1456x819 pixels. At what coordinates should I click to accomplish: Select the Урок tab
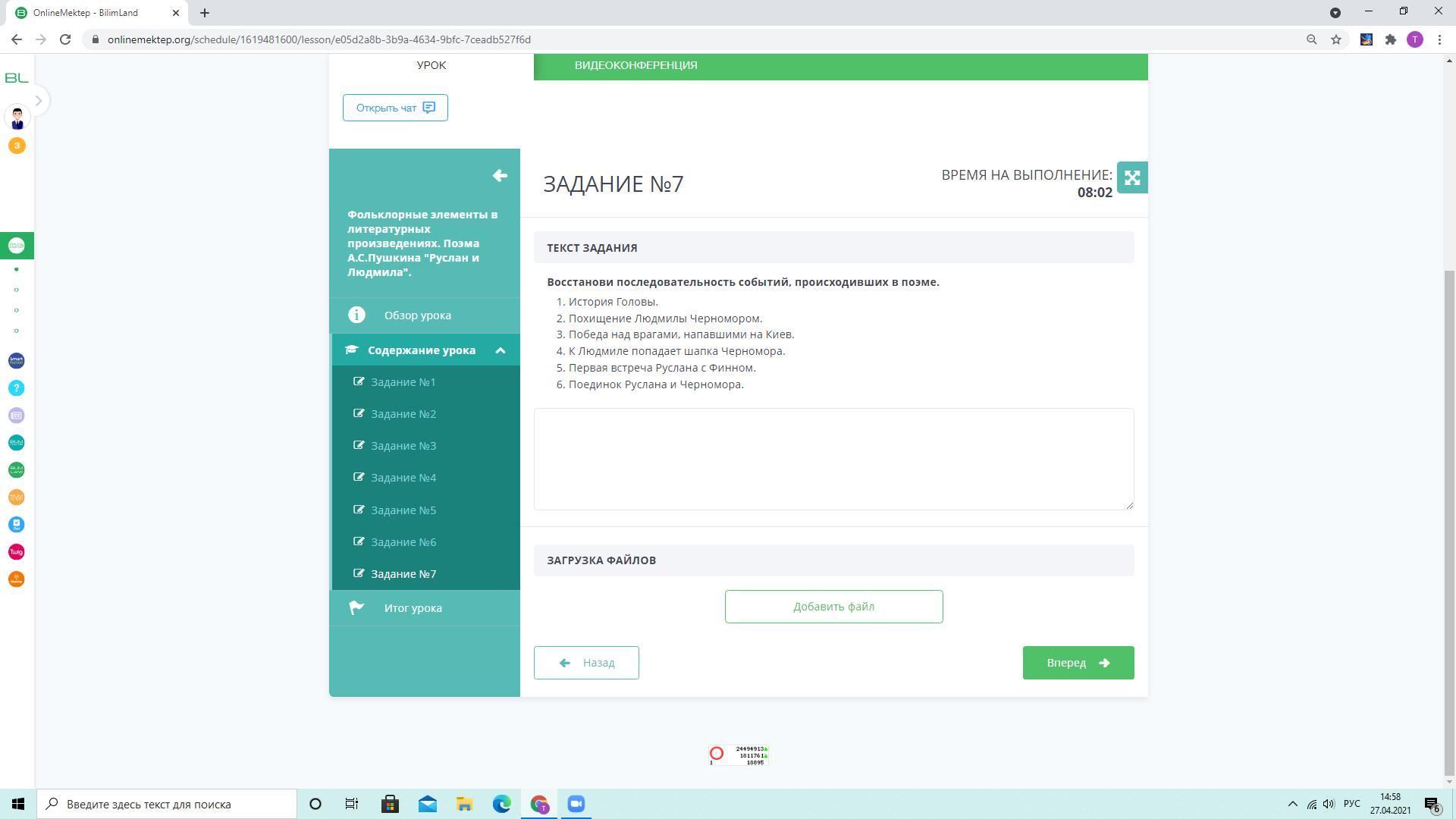click(x=431, y=65)
